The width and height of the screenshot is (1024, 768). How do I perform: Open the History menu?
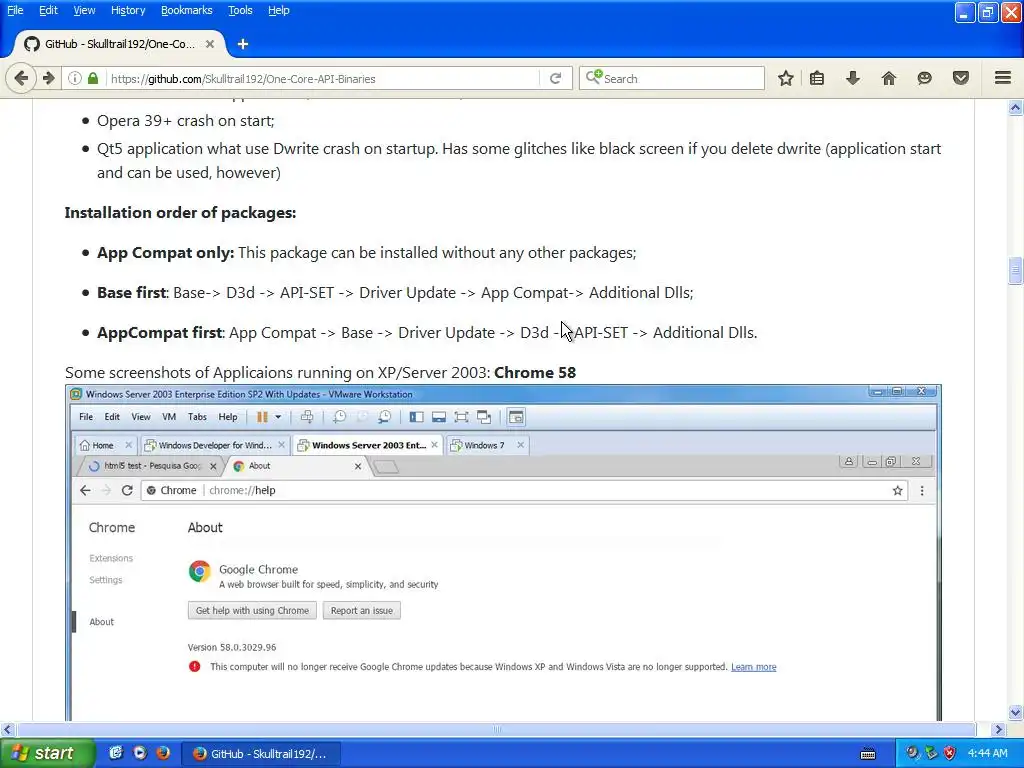click(127, 10)
